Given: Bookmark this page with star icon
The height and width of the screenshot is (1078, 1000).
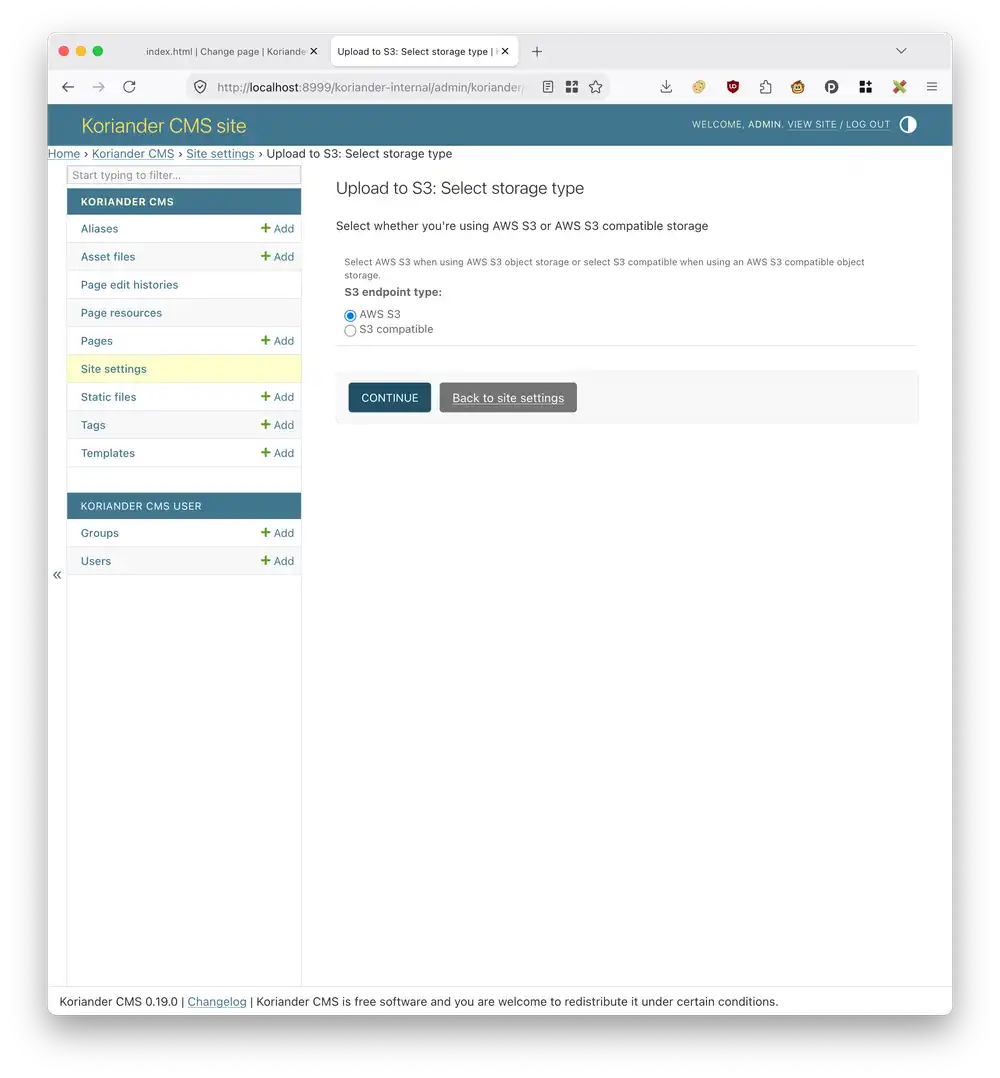Looking at the screenshot, I should [x=596, y=87].
